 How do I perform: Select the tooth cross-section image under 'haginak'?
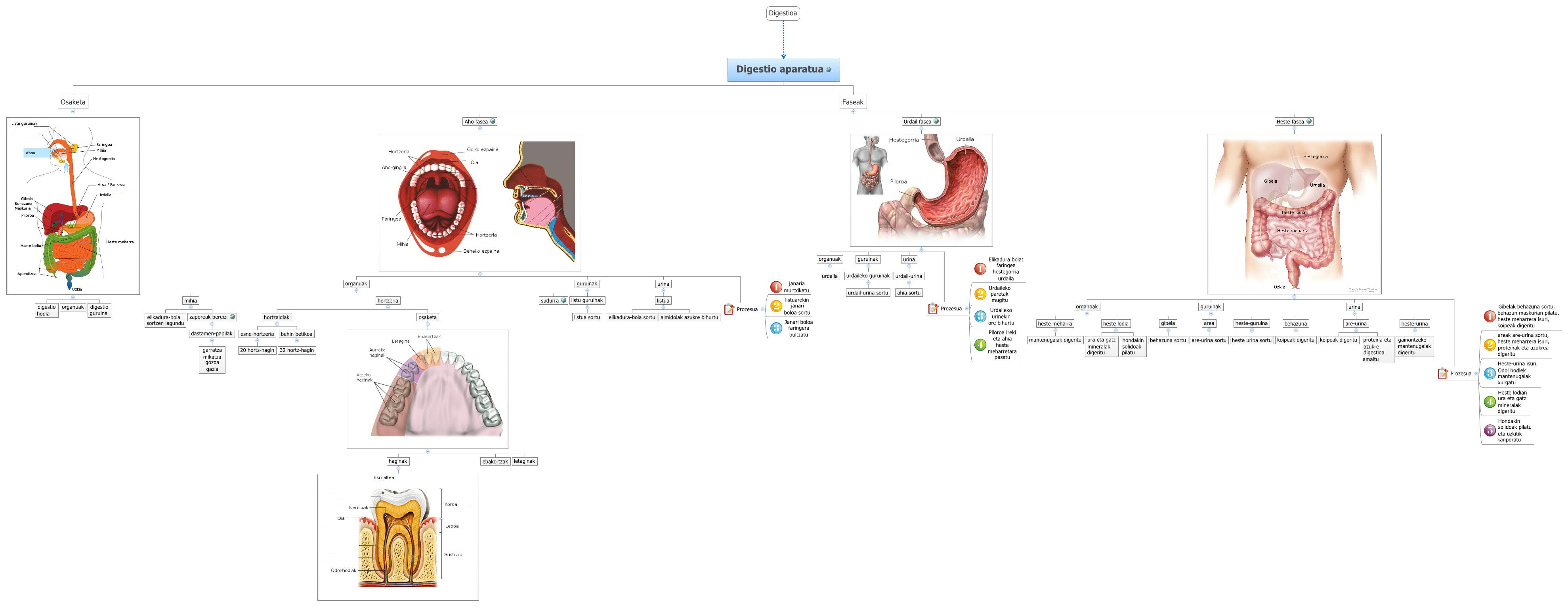point(397,537)
